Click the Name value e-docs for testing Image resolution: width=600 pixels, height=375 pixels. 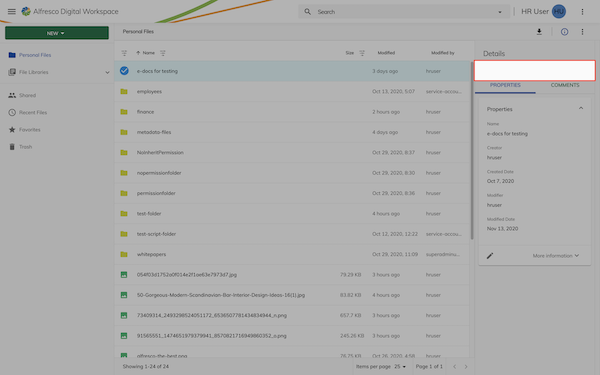(x=507, y=134)
